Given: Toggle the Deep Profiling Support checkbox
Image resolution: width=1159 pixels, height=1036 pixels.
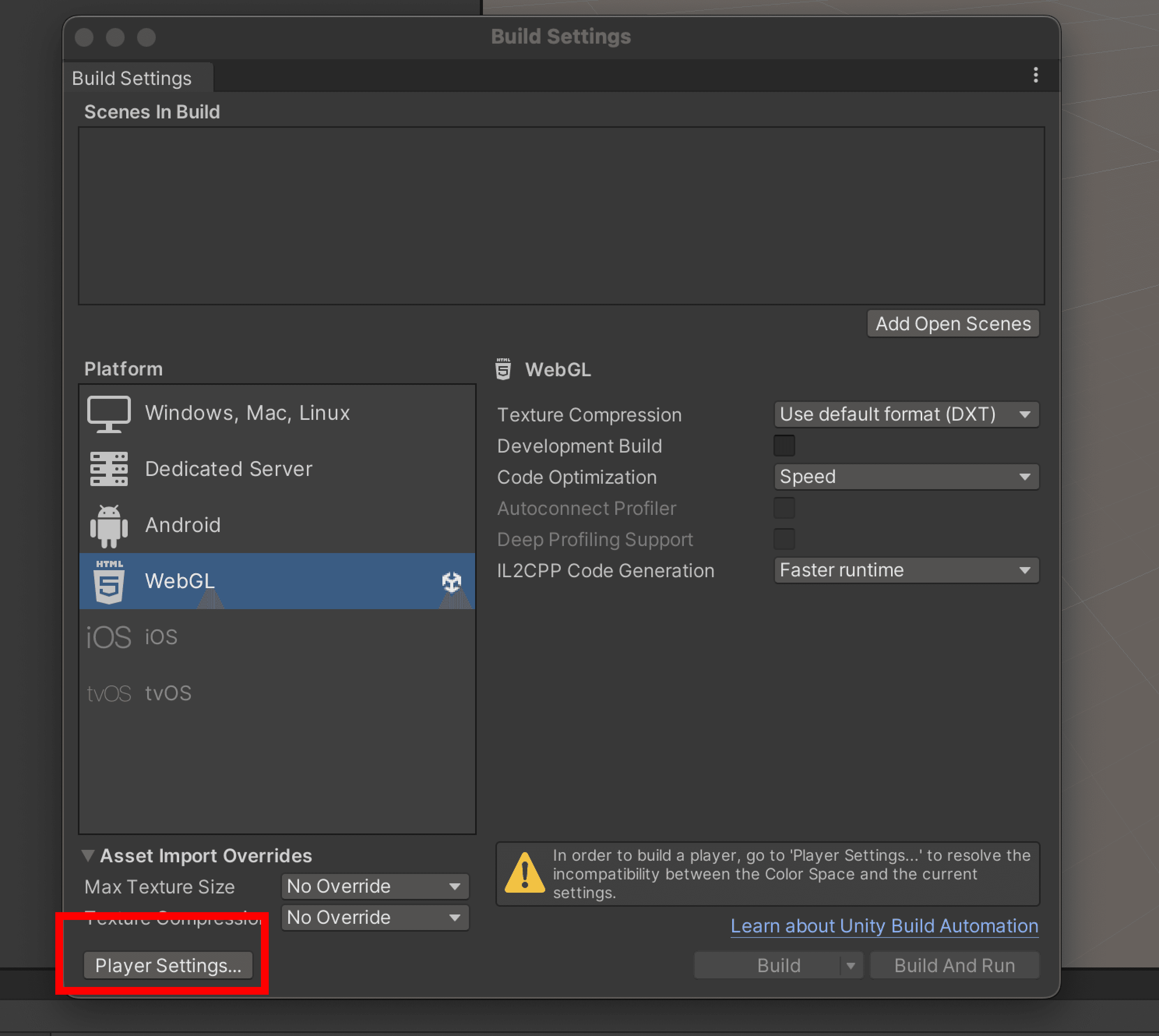Looking at the screenshot, I should [x=784, y=539].
